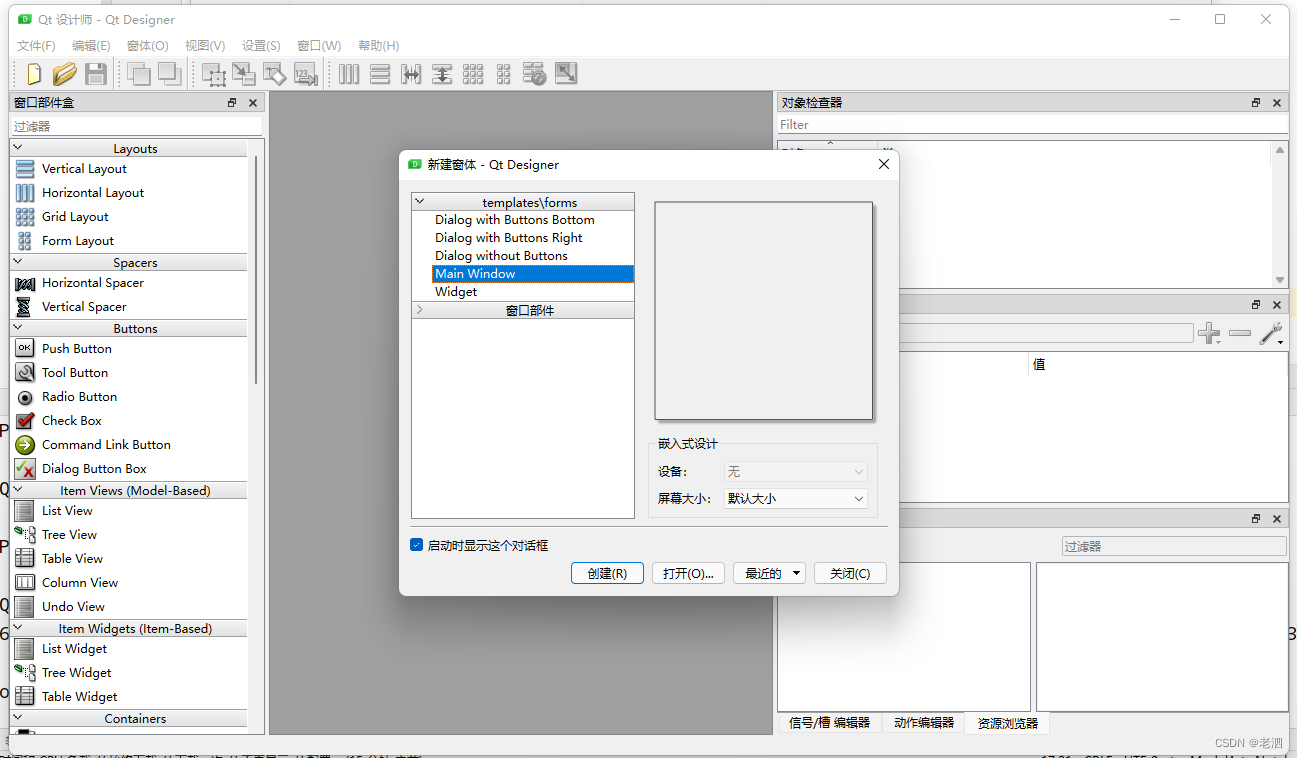The width and height of the screenshot is (1297, 758).
Task: Collapse the Containers category
Action: pyautogui.click(x=17, y=718)
